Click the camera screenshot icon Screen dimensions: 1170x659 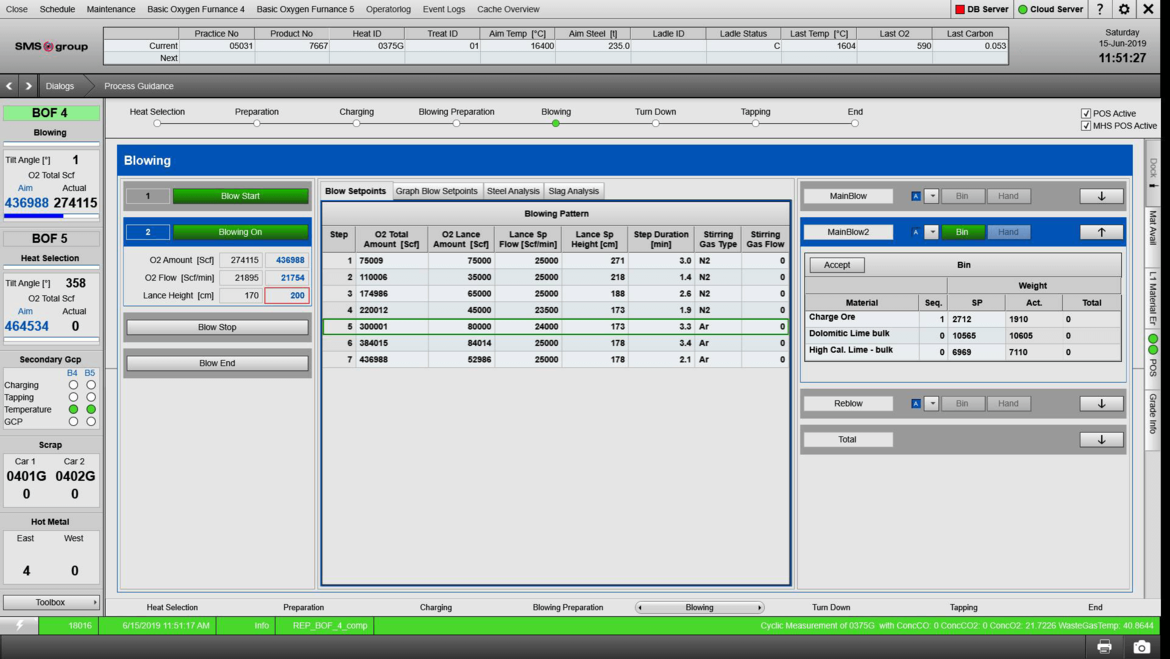click(x=1142, y=647)
